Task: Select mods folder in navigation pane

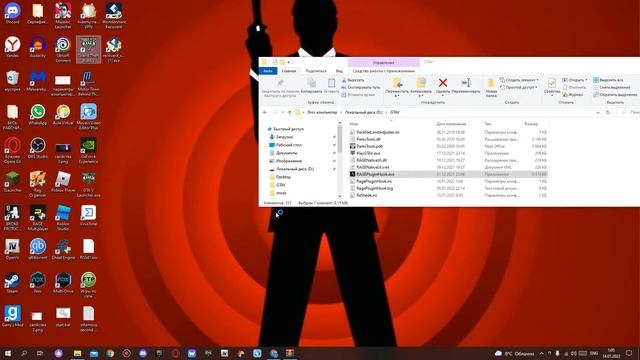Action: [281, 193]
